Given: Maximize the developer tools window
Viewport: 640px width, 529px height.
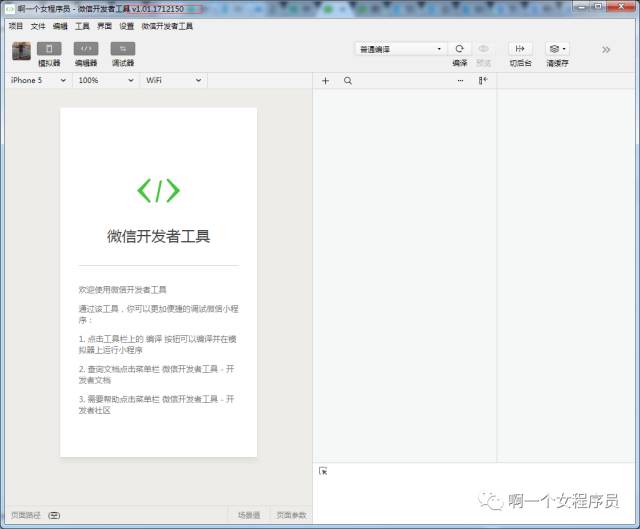Looking at the screenshot, I should (x=598, y=6).
